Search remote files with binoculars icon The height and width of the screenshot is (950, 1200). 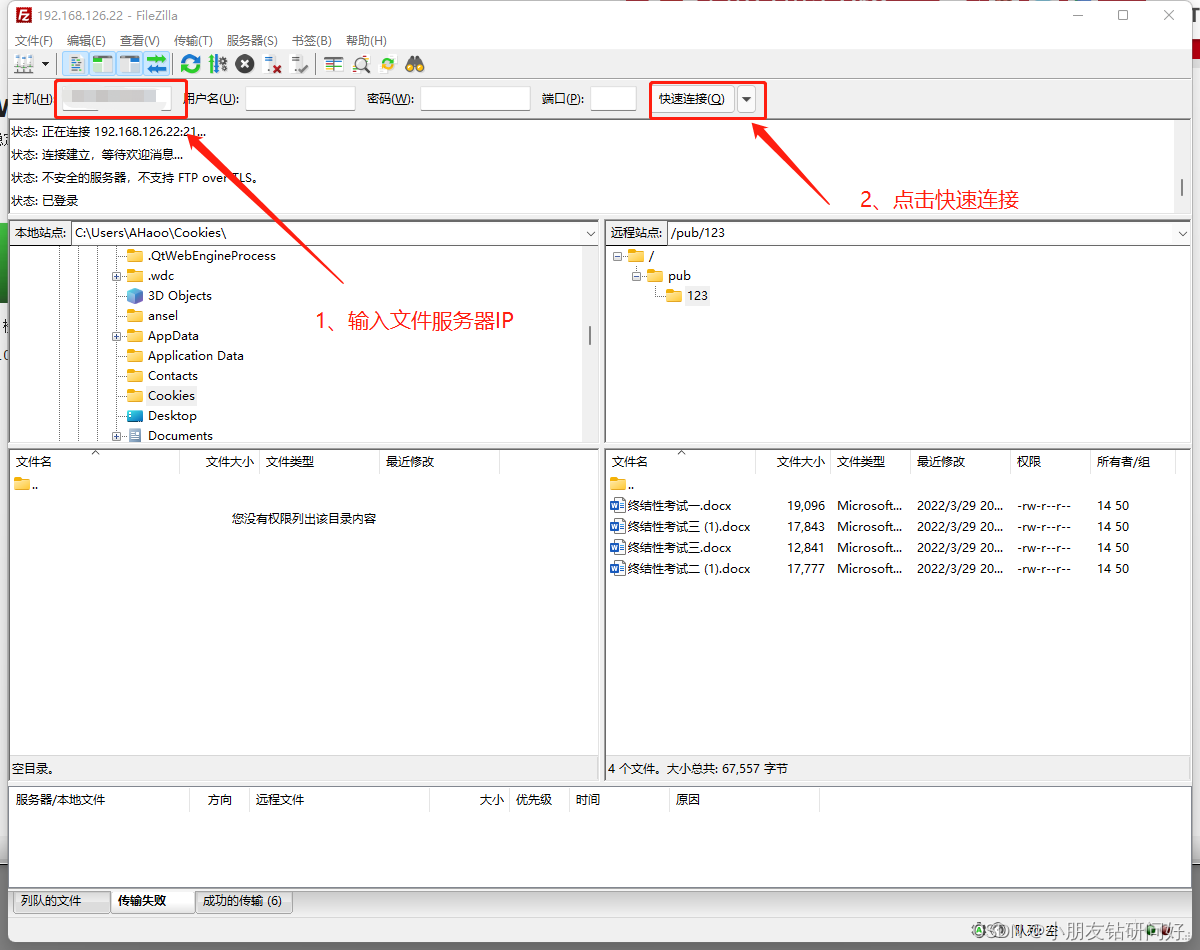tap(415, 64)
